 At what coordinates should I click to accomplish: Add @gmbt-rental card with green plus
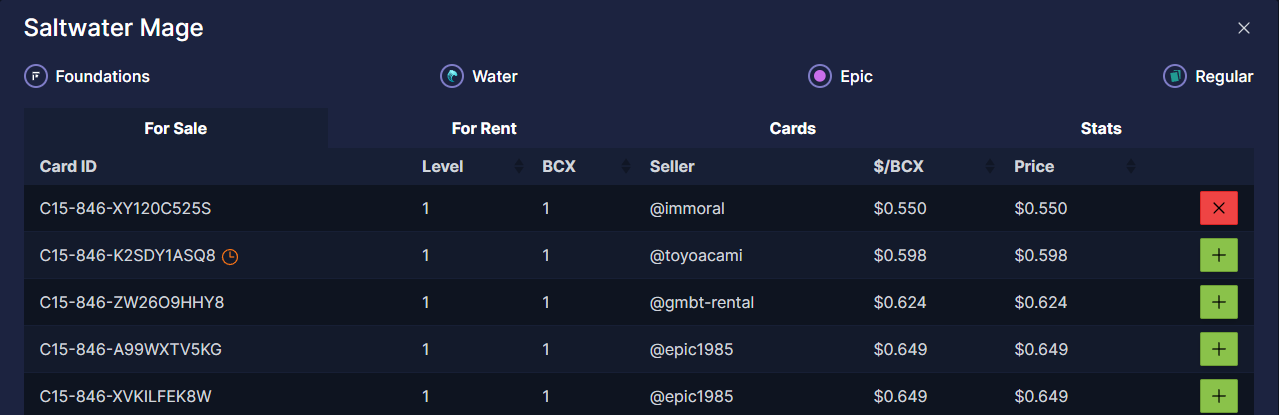1219,302
